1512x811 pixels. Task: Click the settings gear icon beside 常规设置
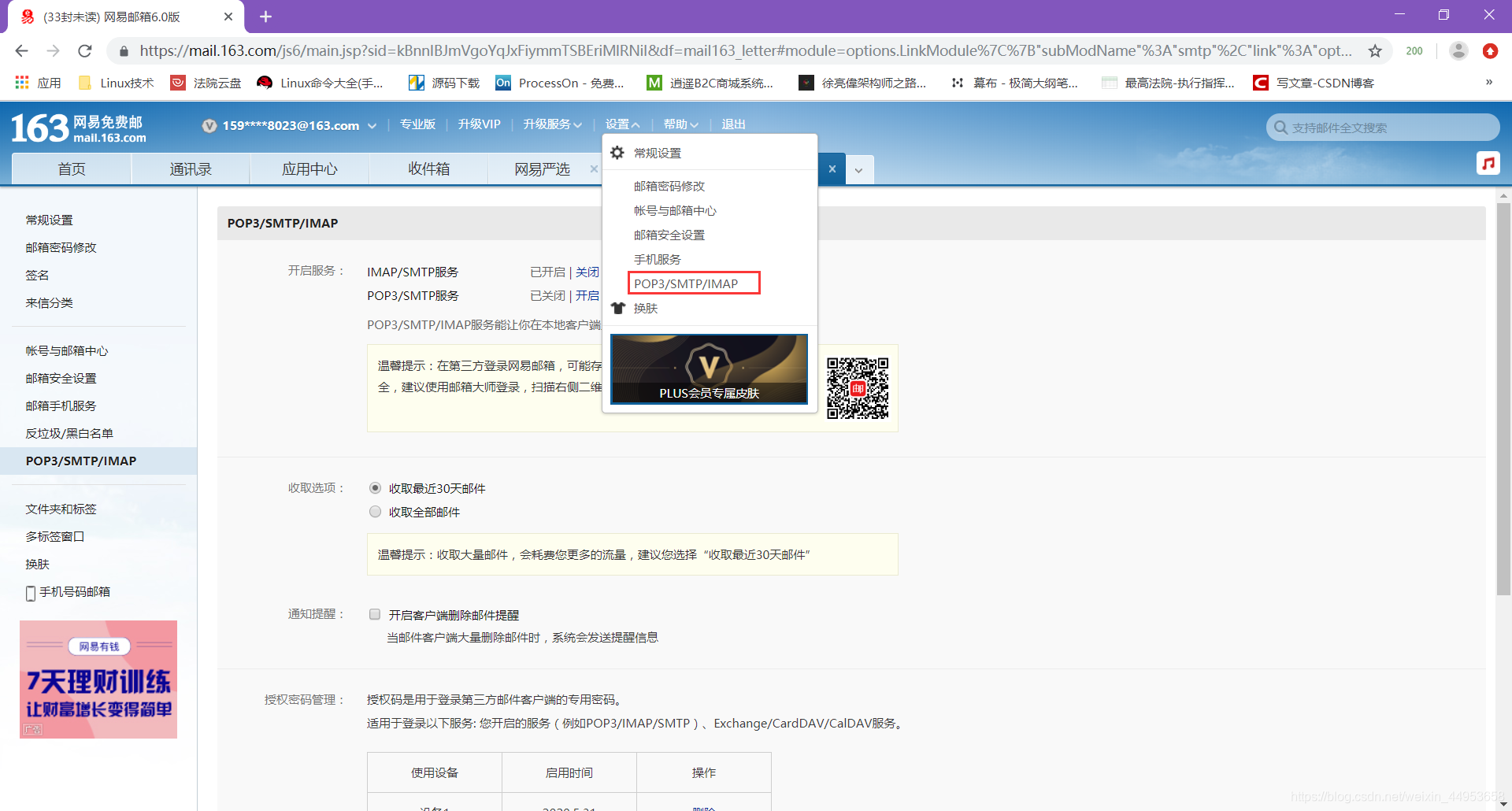[617, 153]
